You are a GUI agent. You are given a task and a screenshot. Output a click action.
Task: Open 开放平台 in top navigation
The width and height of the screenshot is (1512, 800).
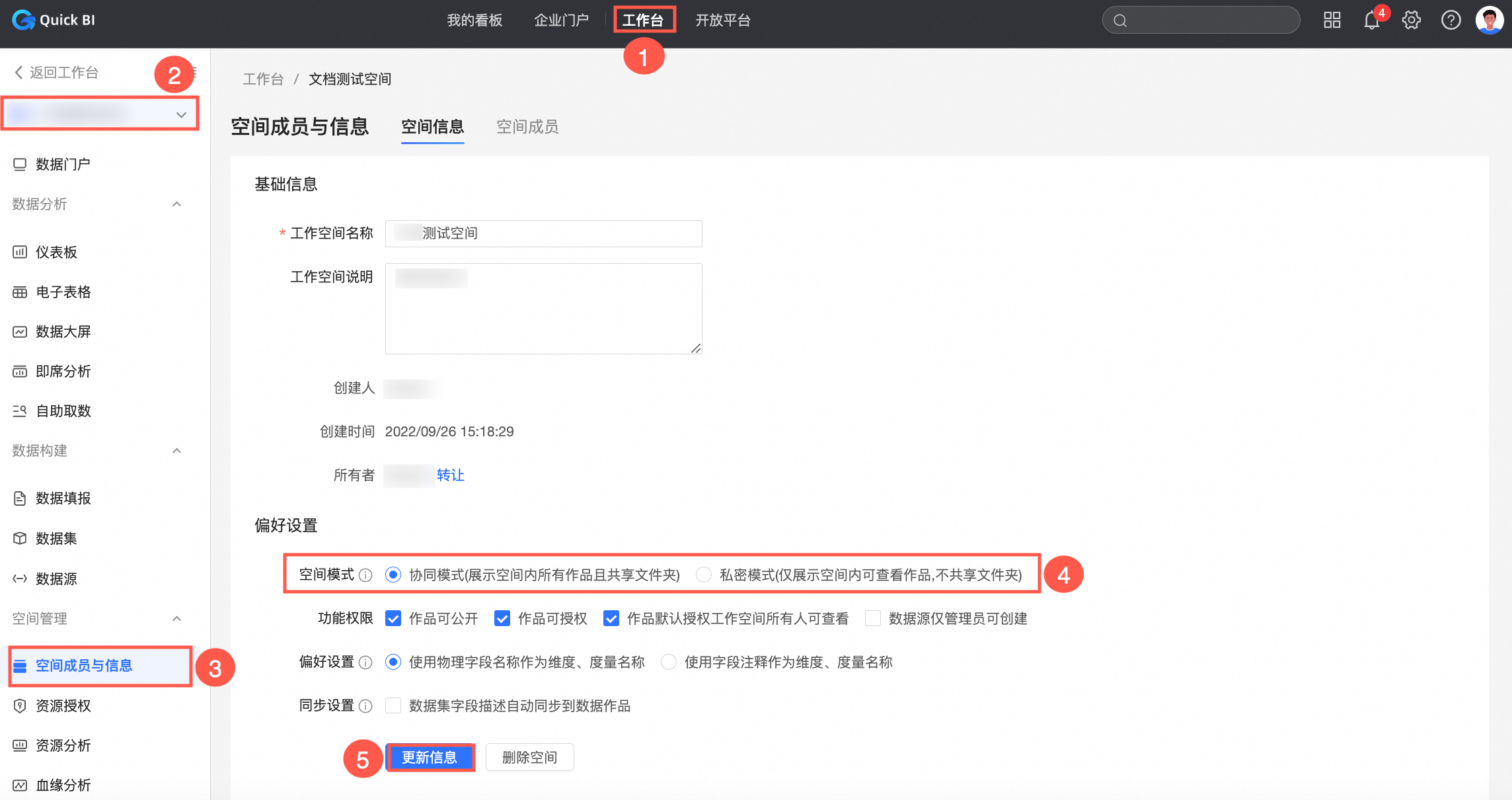[x=723, y=20]
